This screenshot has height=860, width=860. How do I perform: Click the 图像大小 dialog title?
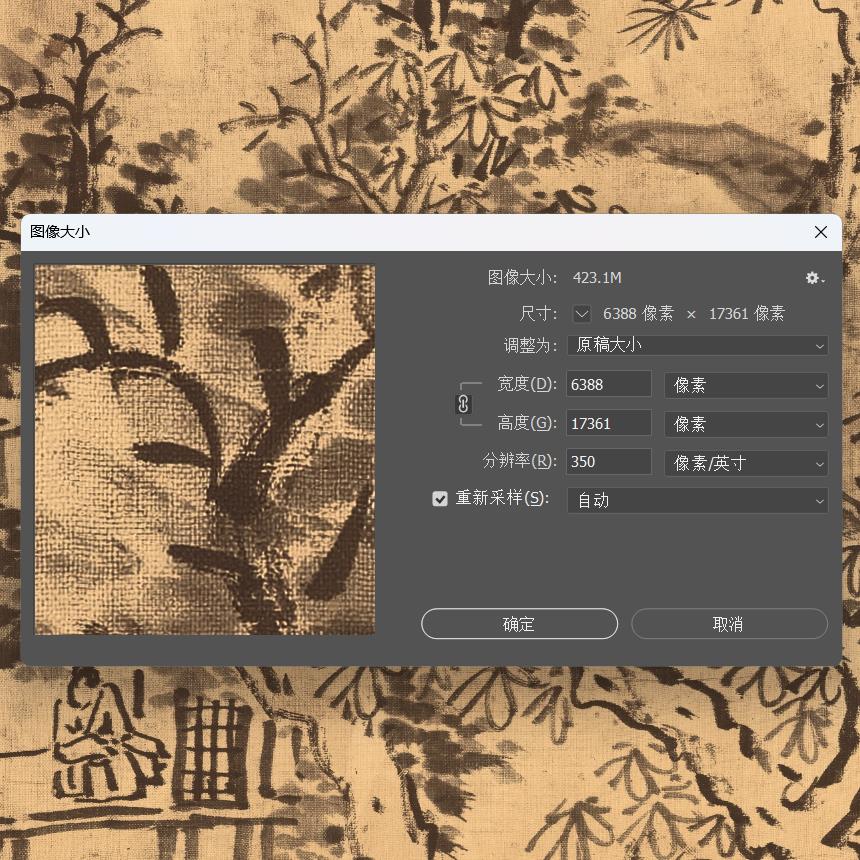coord(60,231)
